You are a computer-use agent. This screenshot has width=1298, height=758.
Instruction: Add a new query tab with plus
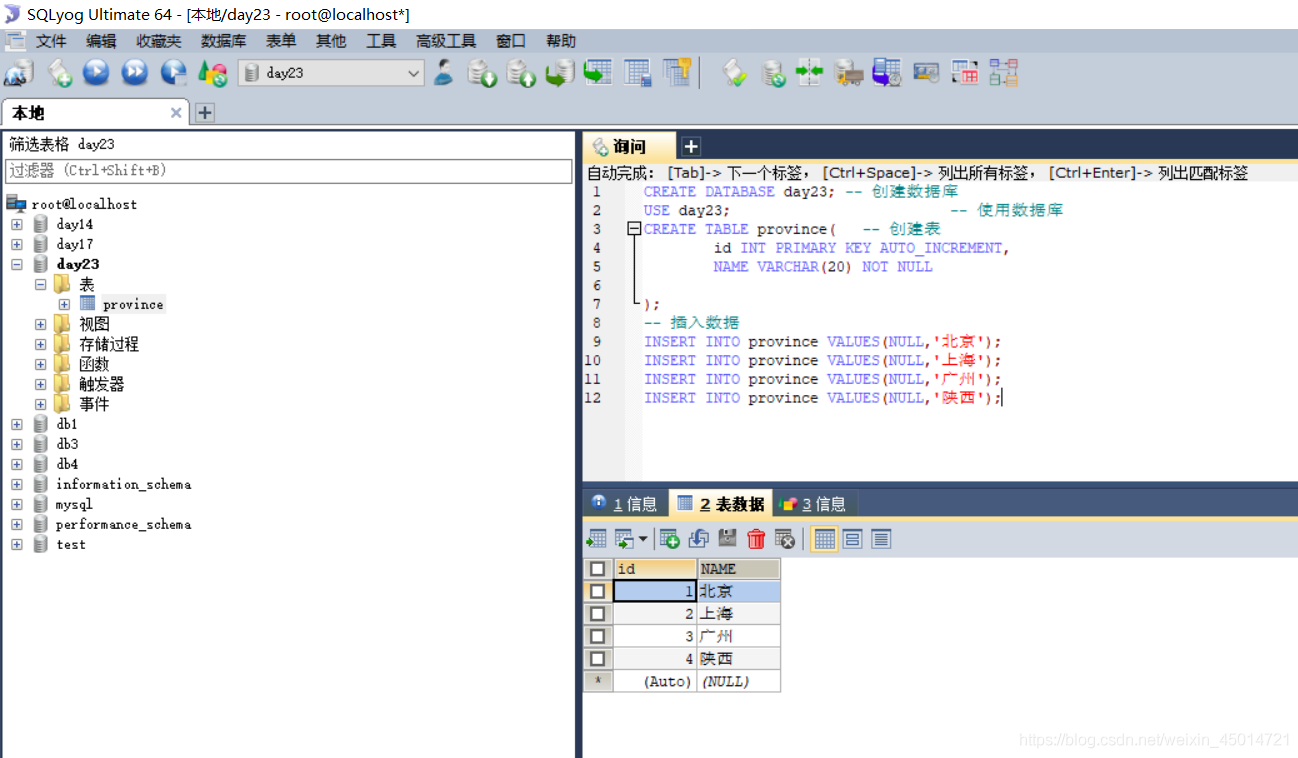coord(691,147)
